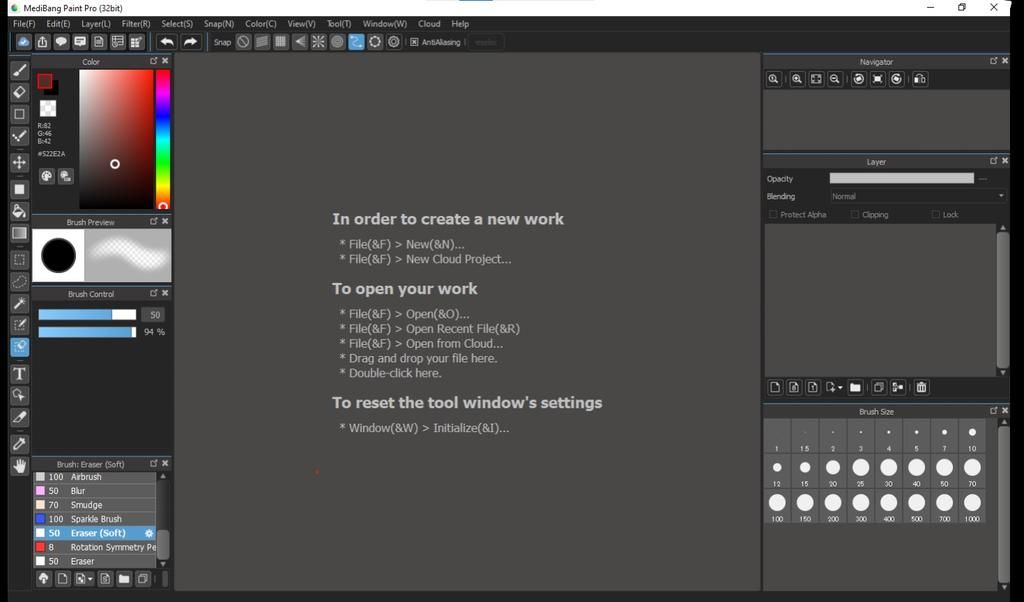Select the Bucket fill tool

[20, 211]
